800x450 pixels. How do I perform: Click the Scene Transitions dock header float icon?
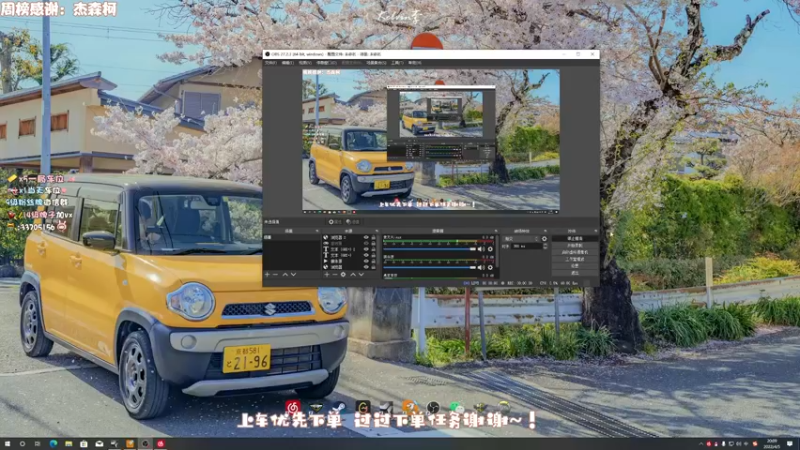[x=545, y=231]
